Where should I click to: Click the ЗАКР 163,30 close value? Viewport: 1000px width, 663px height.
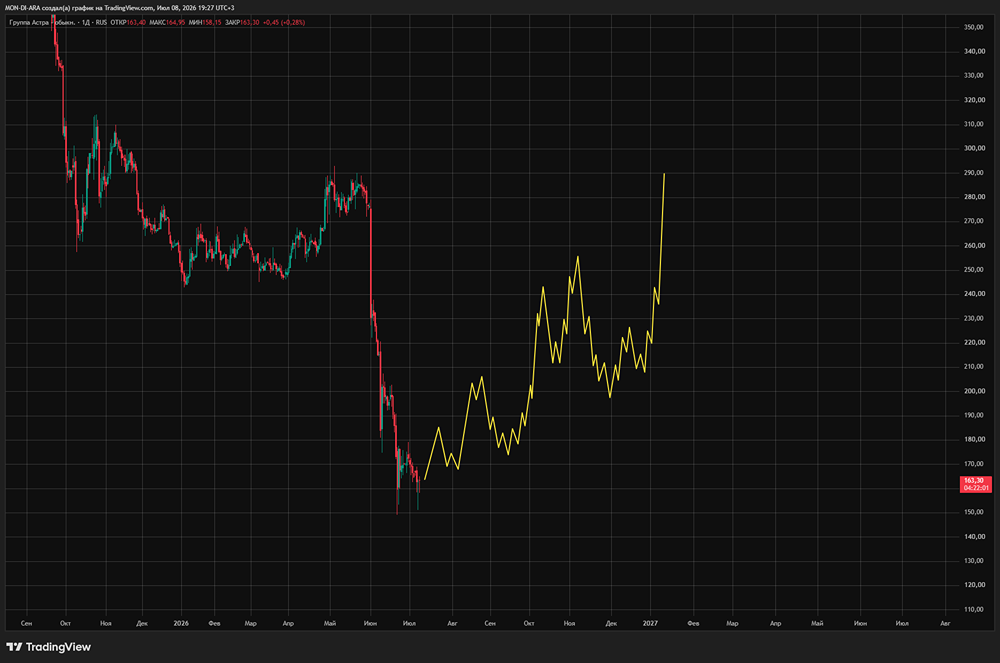242,22
